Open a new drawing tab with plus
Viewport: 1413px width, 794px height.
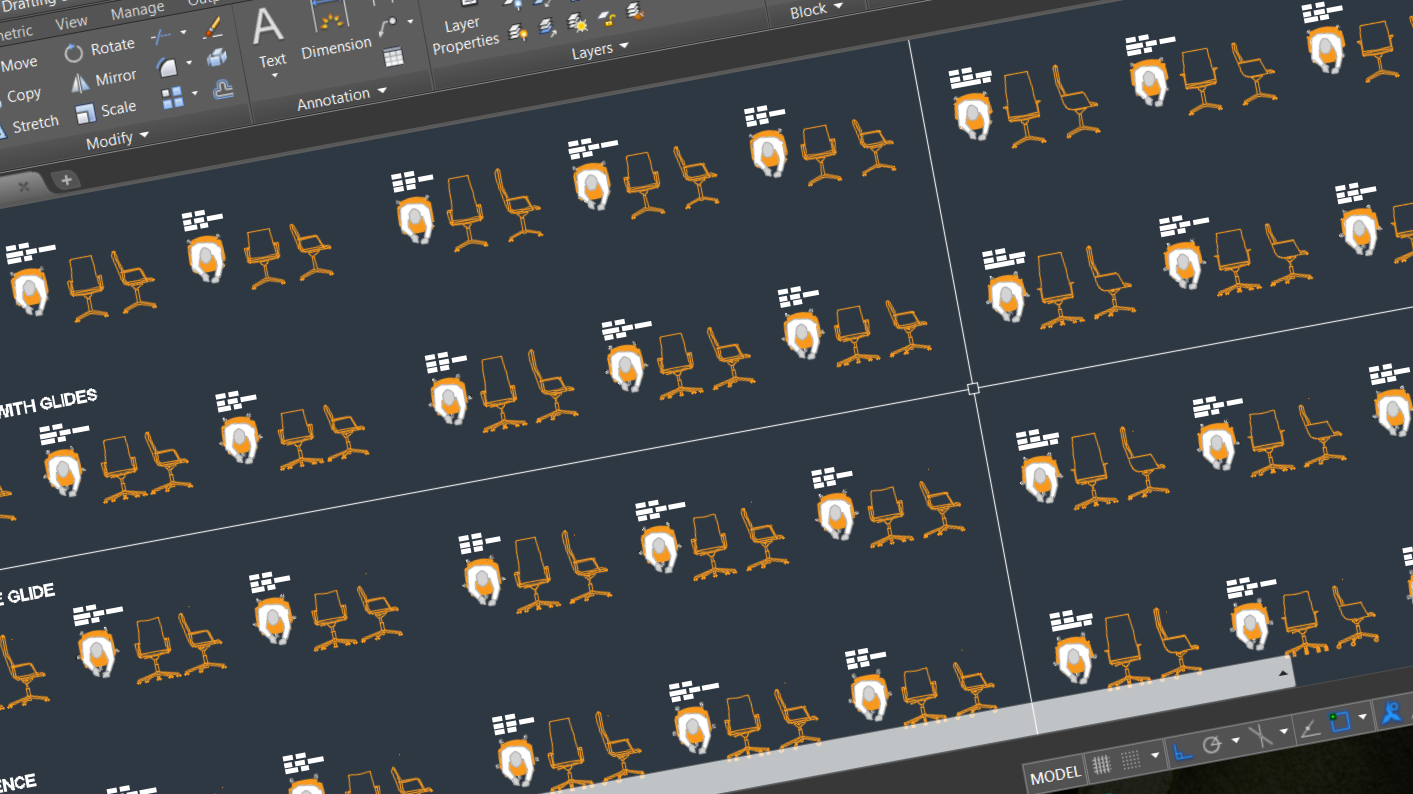point(66,180)
